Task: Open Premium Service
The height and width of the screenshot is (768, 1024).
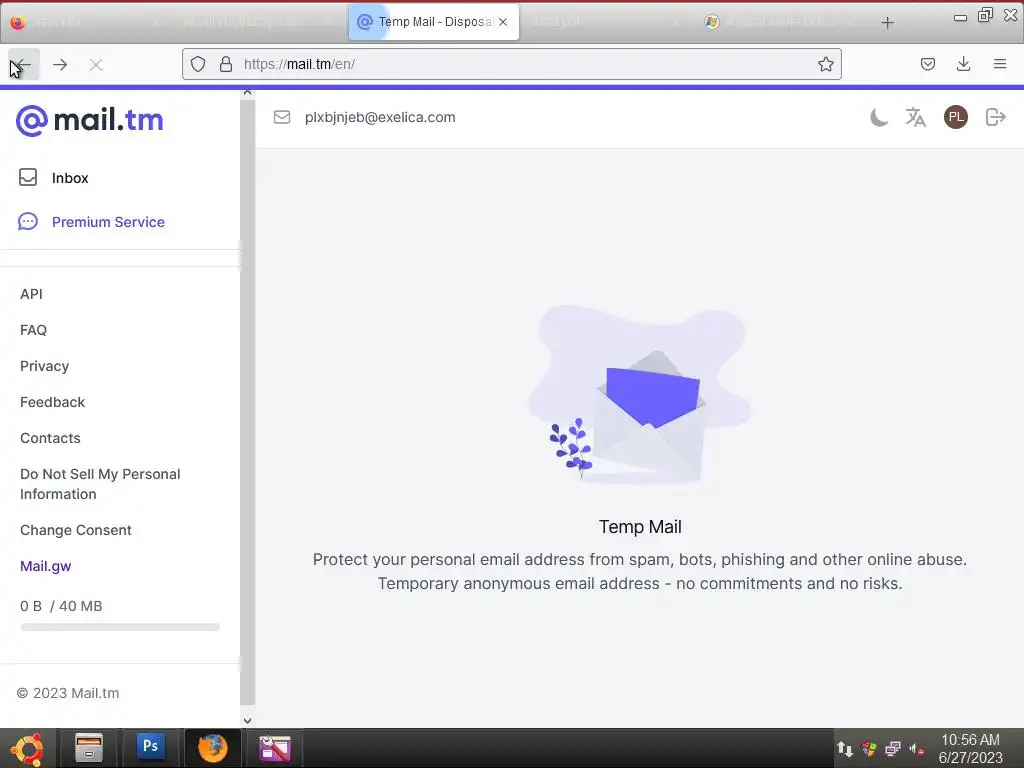Action: [108, 222]
